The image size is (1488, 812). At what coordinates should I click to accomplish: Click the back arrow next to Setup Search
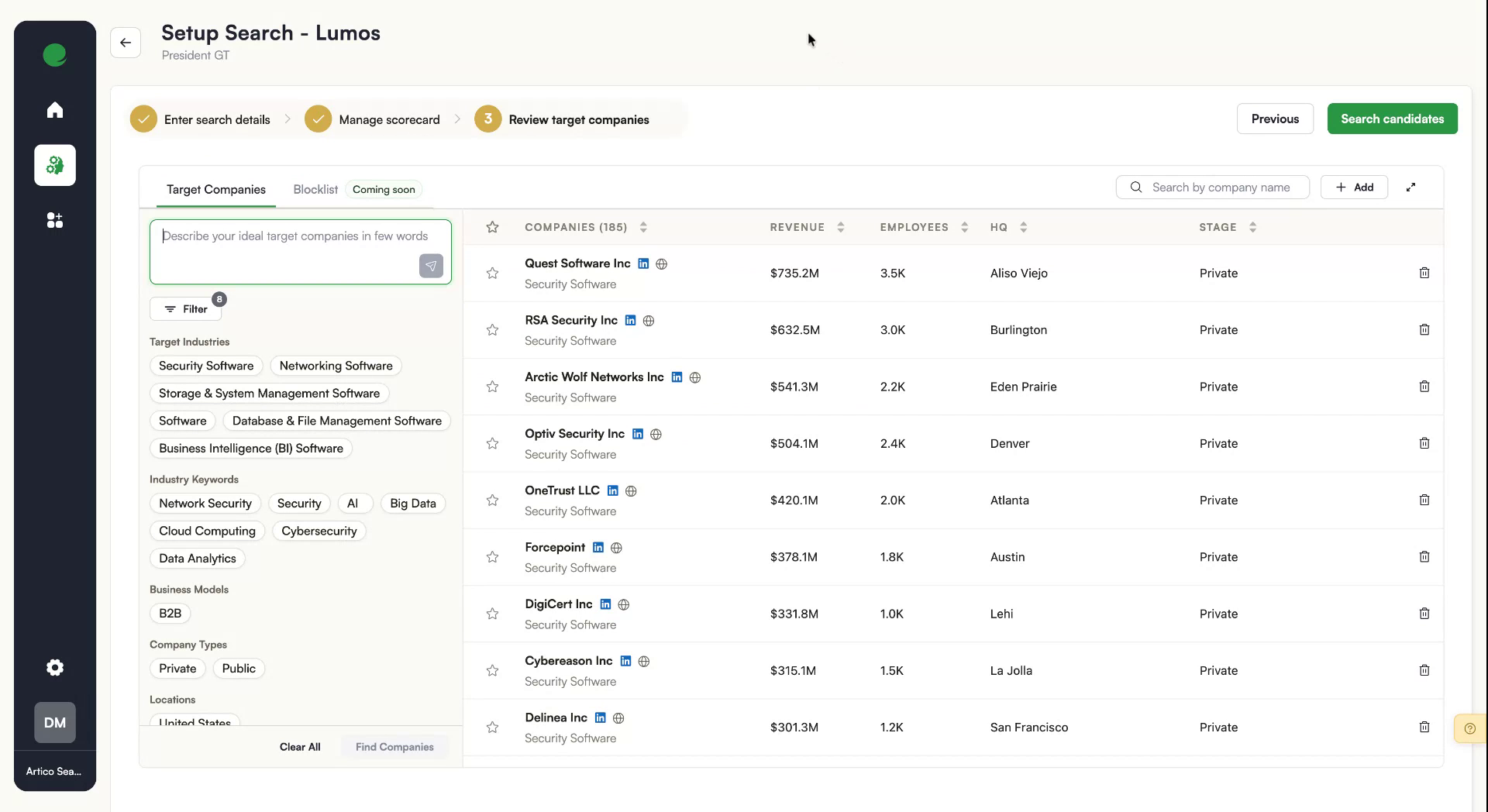click(x=126, y=43)
